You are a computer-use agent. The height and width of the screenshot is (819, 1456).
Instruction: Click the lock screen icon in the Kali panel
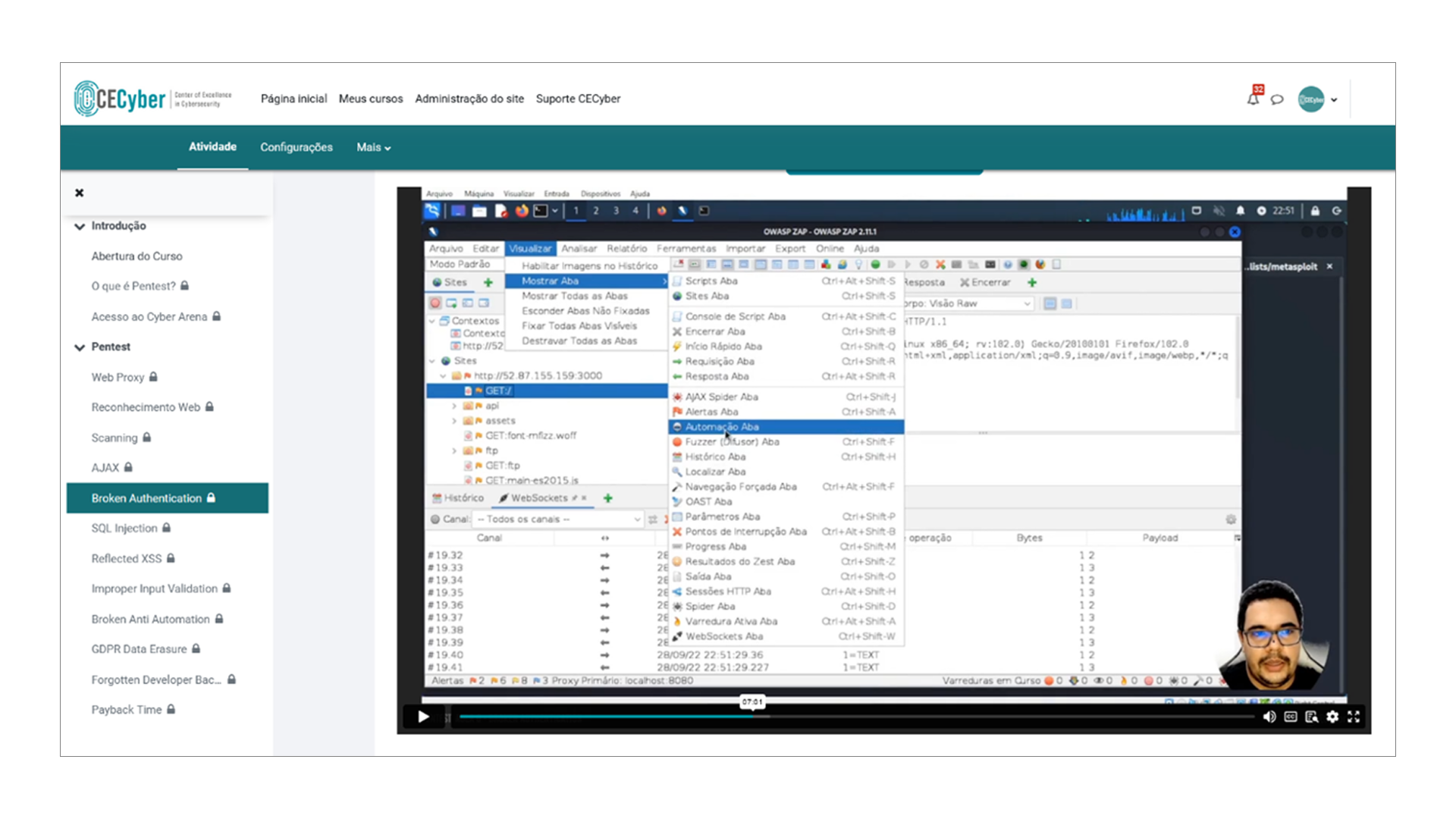click(x=1315, y=211)
